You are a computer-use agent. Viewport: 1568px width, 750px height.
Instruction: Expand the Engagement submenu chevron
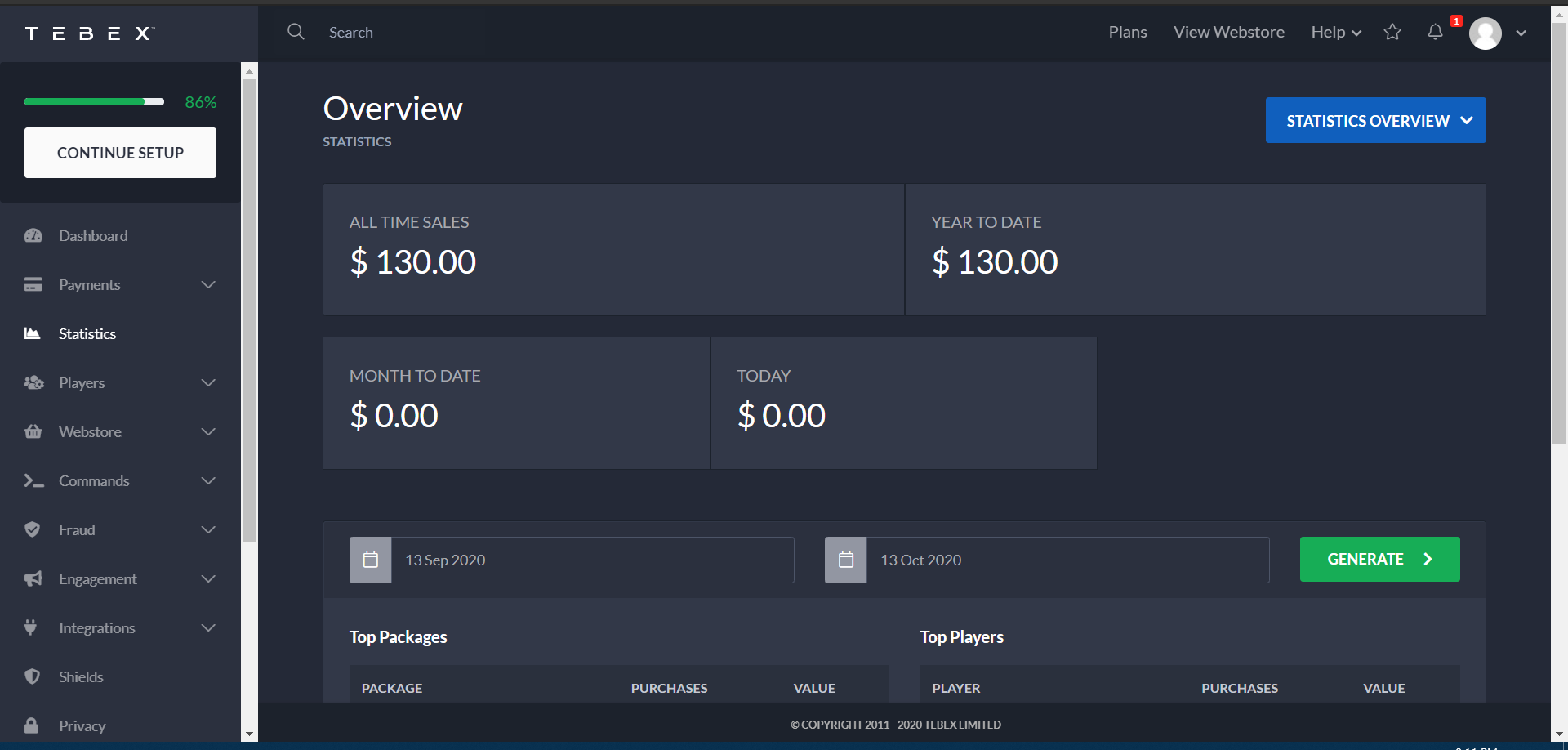tap(208, 578)
